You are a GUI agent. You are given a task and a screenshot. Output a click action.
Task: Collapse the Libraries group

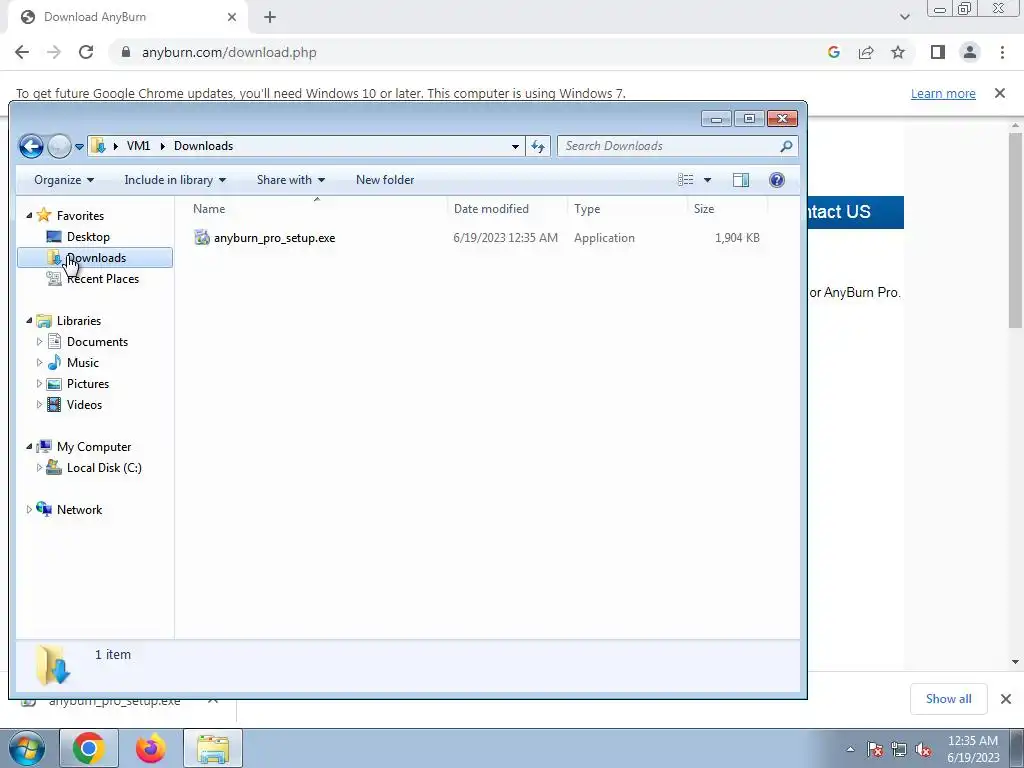(x=29, y=320)
